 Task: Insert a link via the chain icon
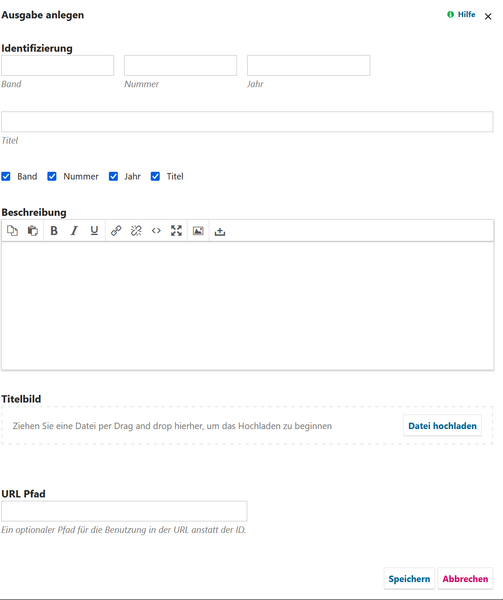point(116,231)
